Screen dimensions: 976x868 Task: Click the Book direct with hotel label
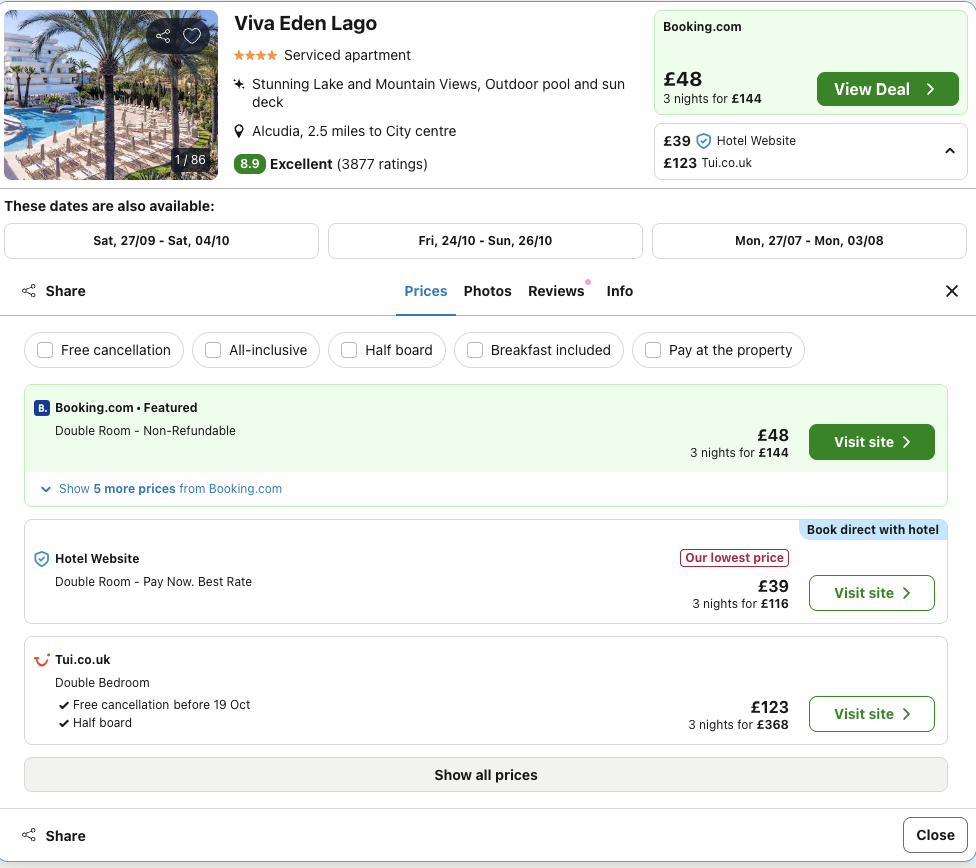pyautogui.click(x=873, y=530)
